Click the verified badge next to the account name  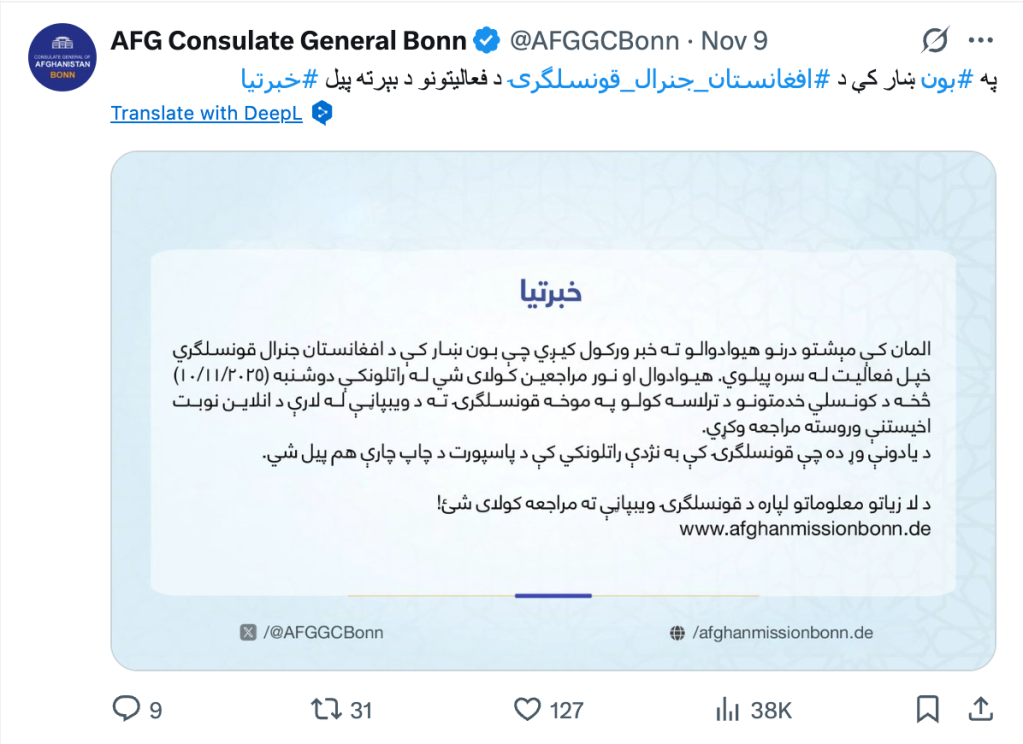[486, 40]
